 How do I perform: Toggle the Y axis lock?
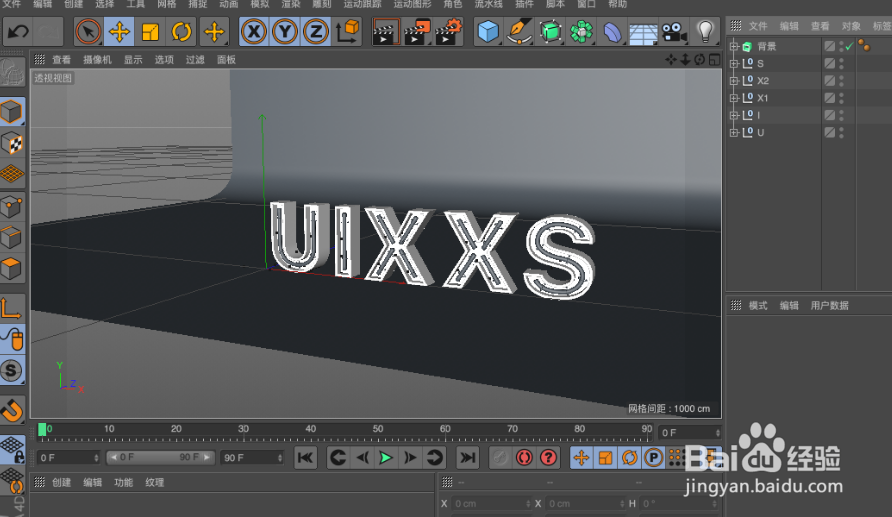pos(285,32)
